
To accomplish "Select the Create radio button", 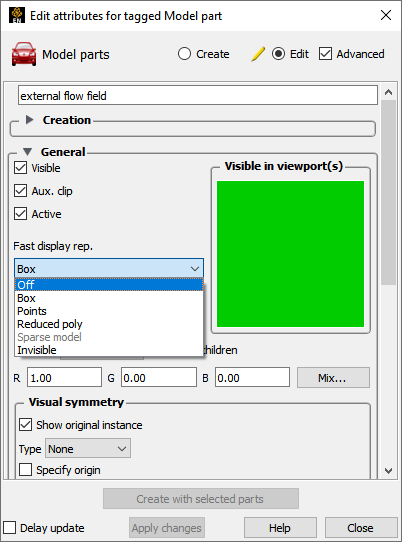I will [184, 54].
